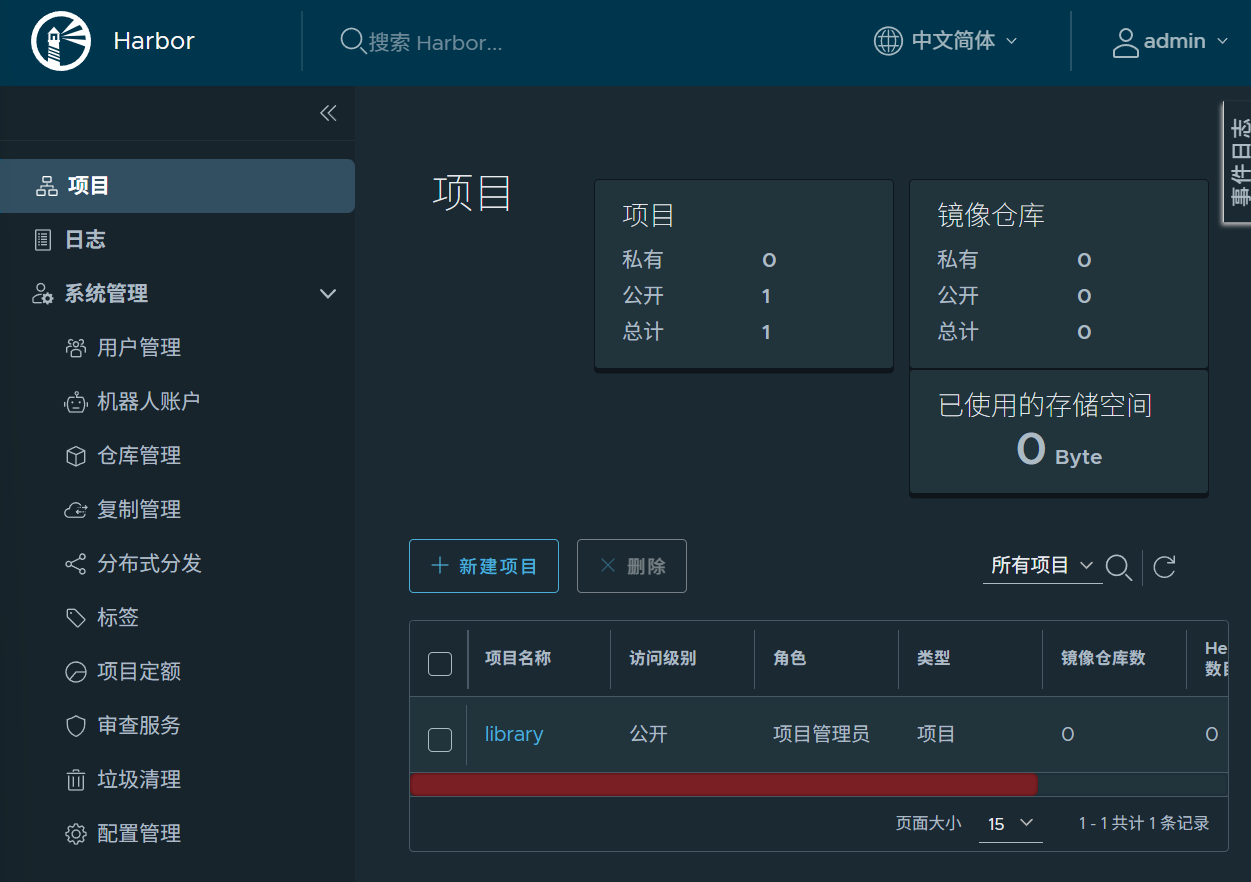
Task: Check the library project row checkbox
Action: 440,740
